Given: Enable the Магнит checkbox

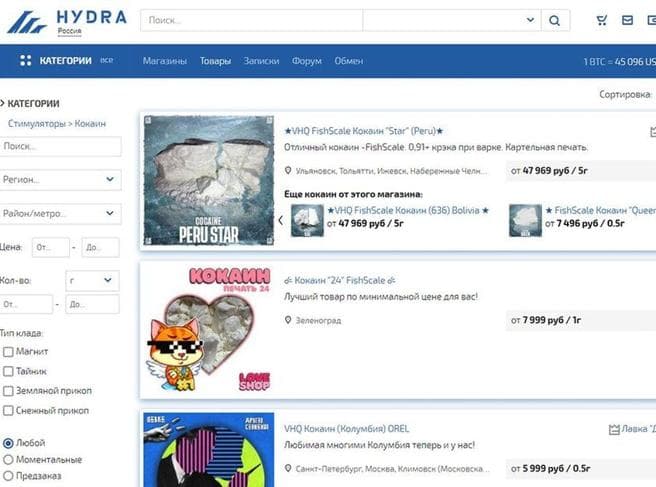Looking at the screenshot, I should [x=8, y=352].
